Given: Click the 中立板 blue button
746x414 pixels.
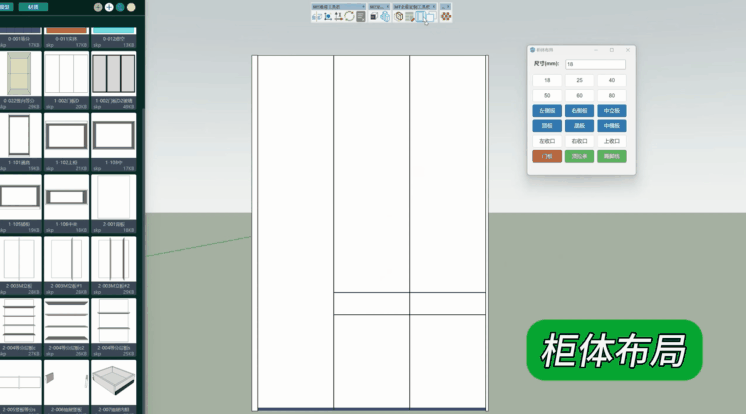Looking at the screenshot, I should point(611,111).
